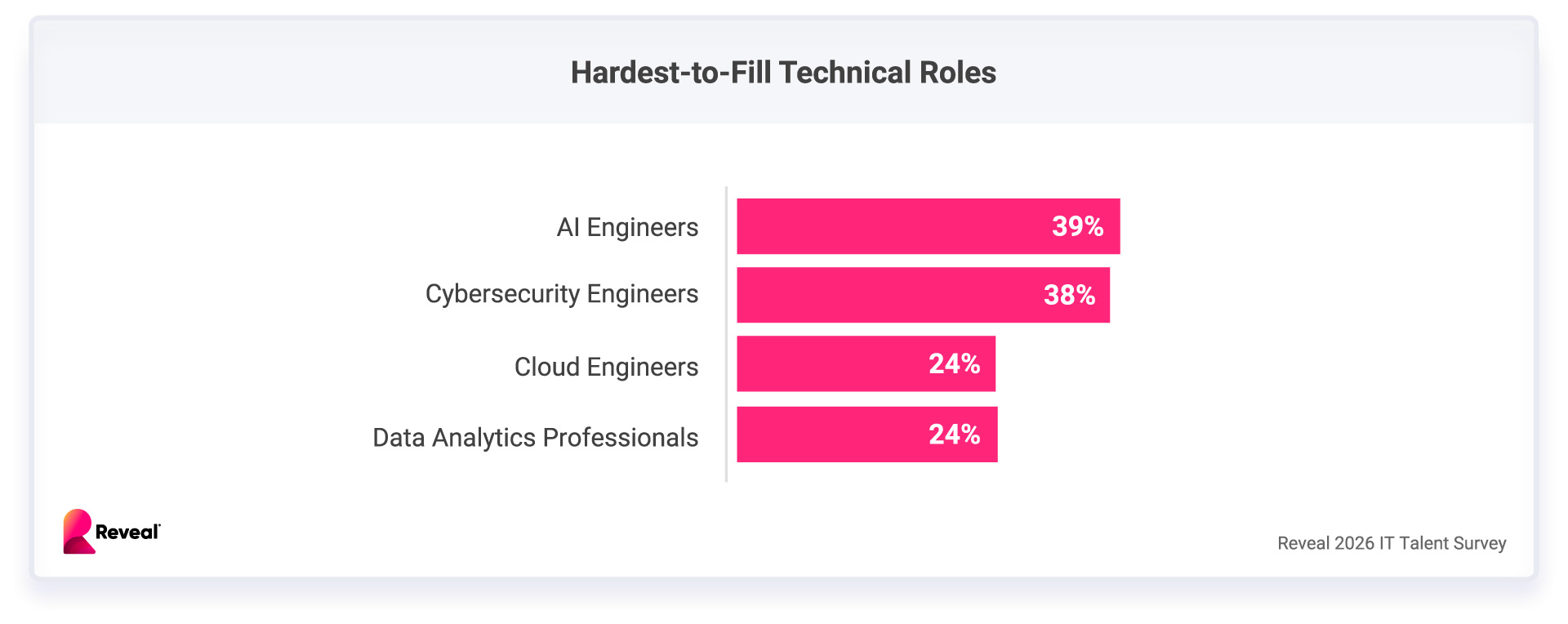
Task: Click the 38% value label
Action: click(x=1069, y=295)
